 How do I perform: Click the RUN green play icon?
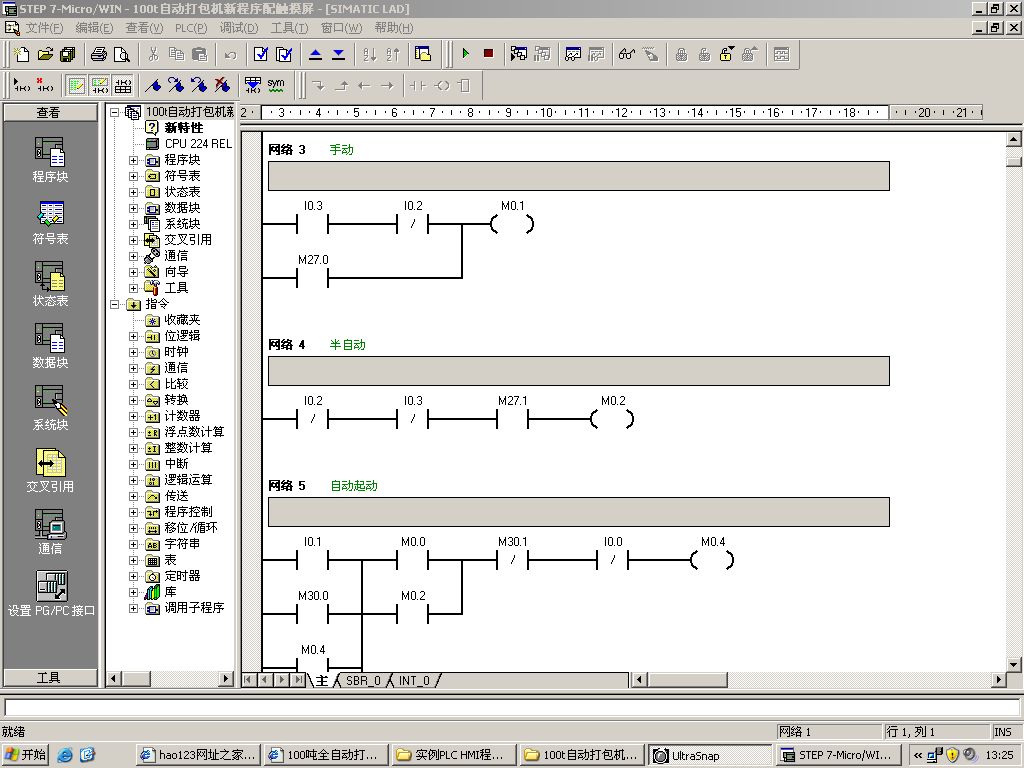pos(465,54)
